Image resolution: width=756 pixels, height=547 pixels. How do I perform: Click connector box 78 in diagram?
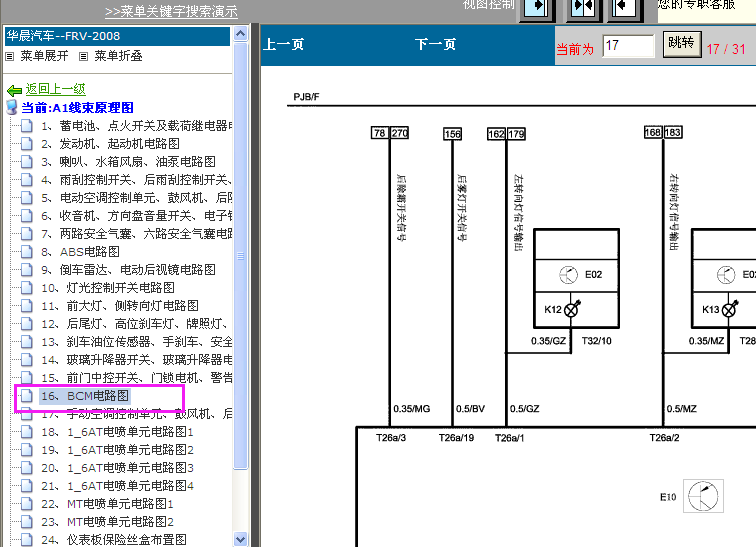tap(380, 133)
